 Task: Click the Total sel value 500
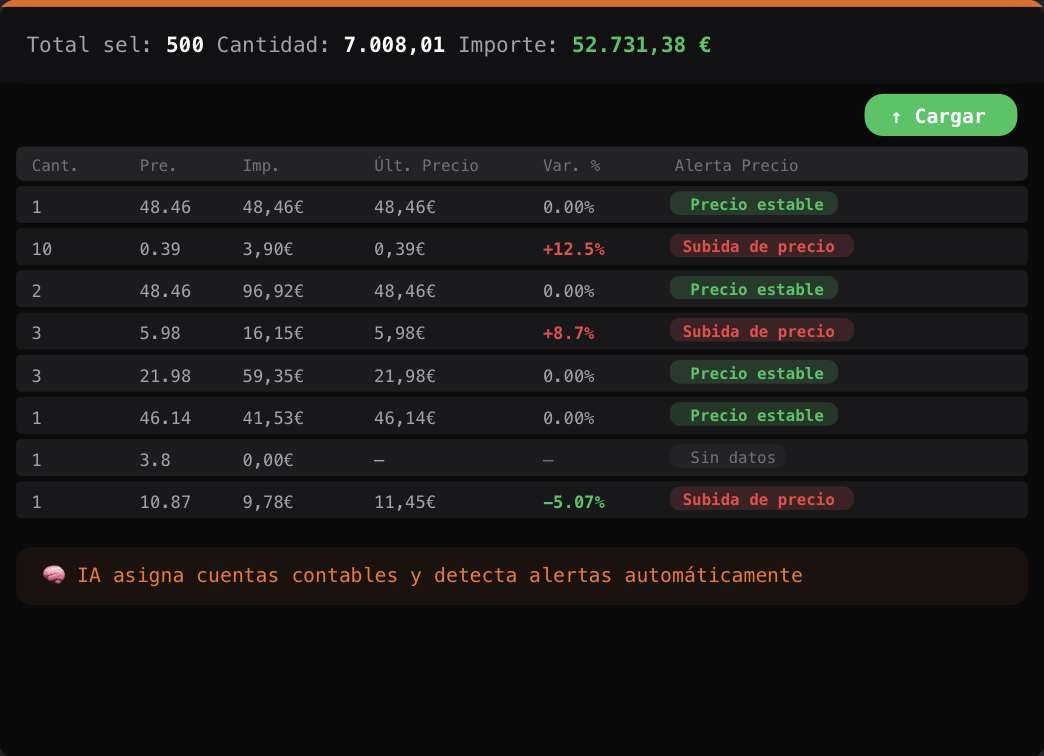point(184,45)
